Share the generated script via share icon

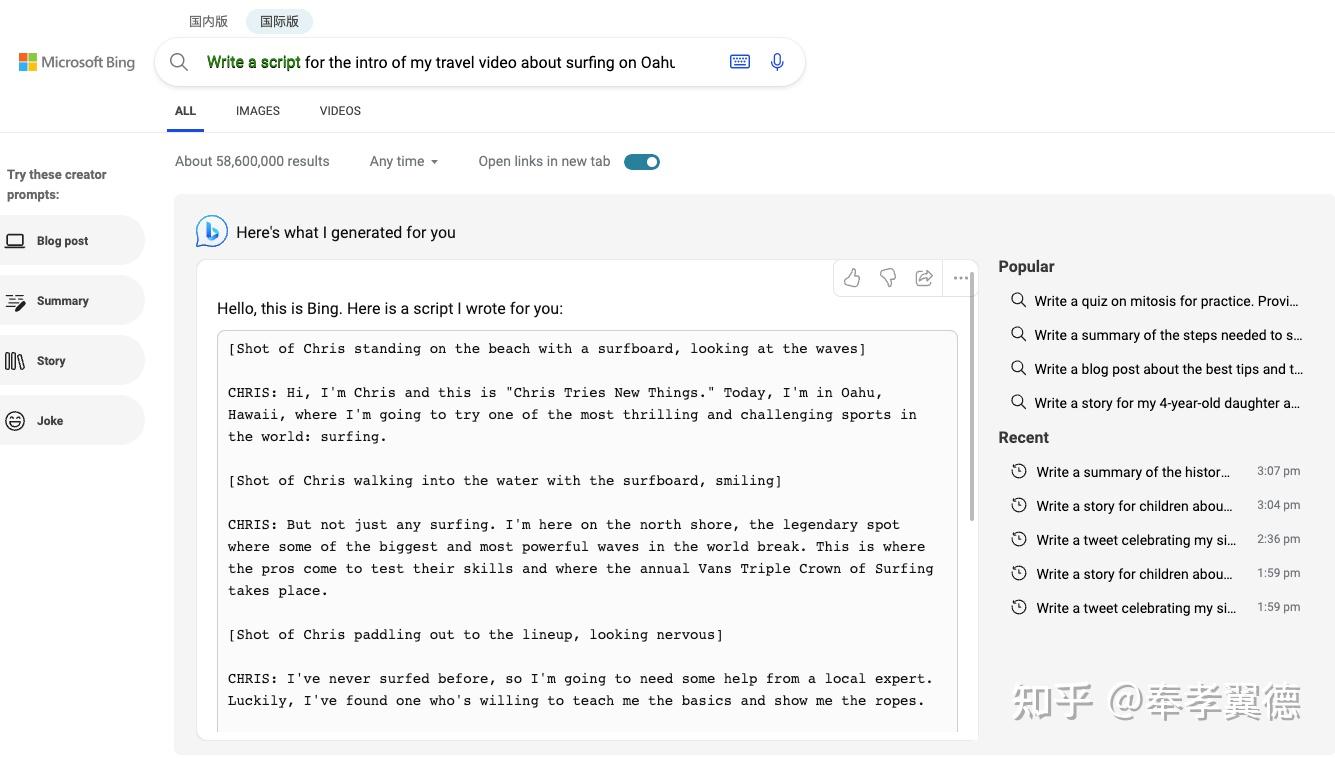click(x=924, y=278)
